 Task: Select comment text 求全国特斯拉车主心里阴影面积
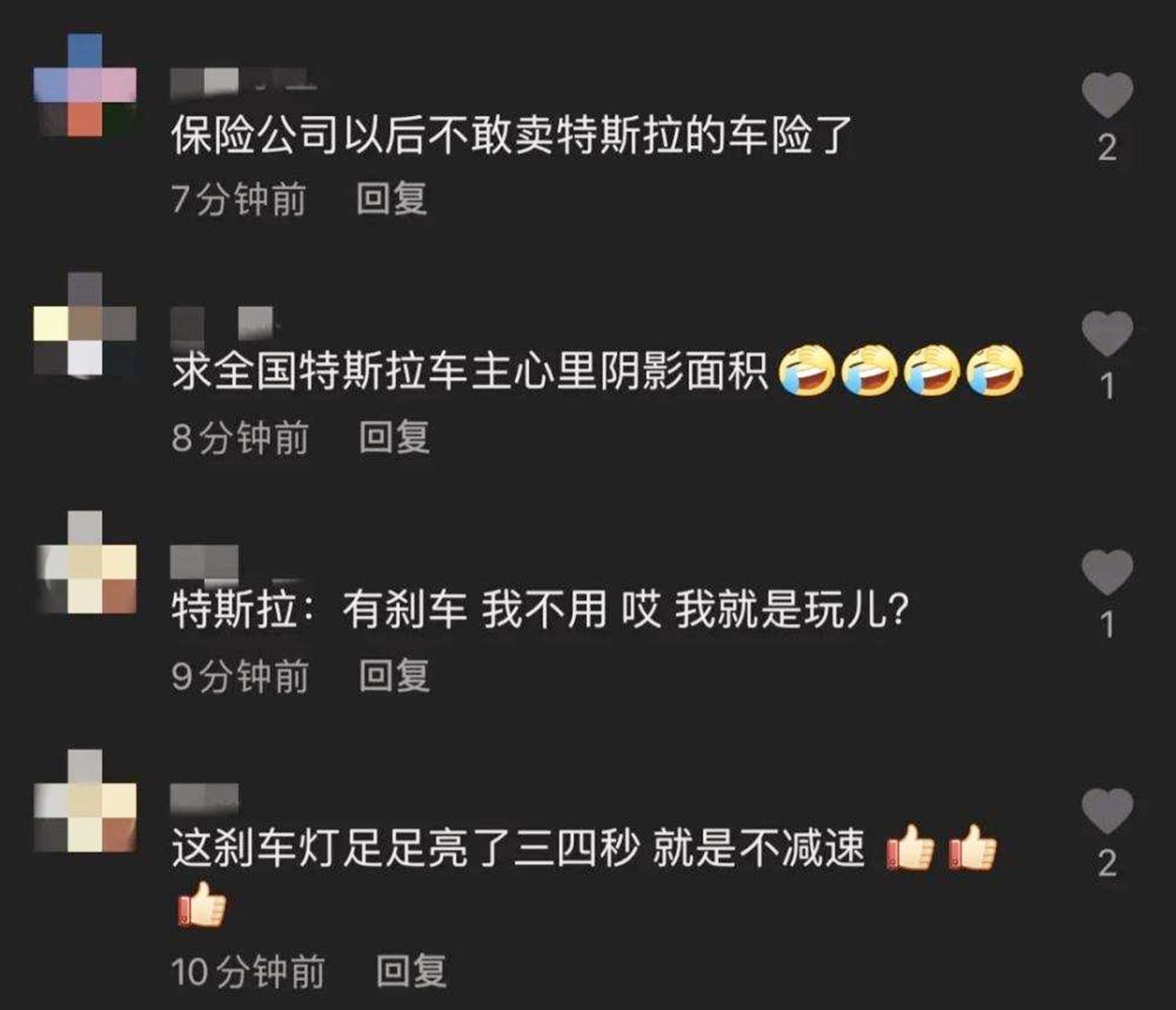pos(470,371)
